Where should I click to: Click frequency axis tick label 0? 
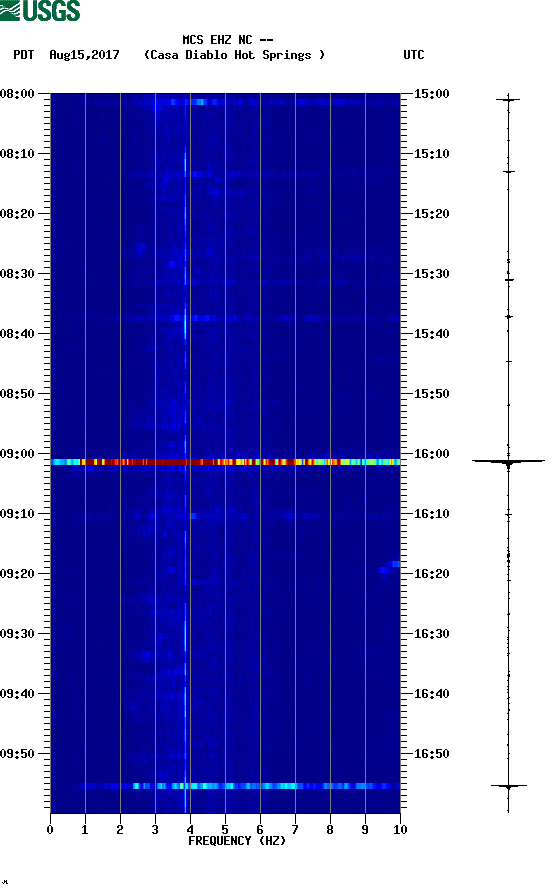50,830
